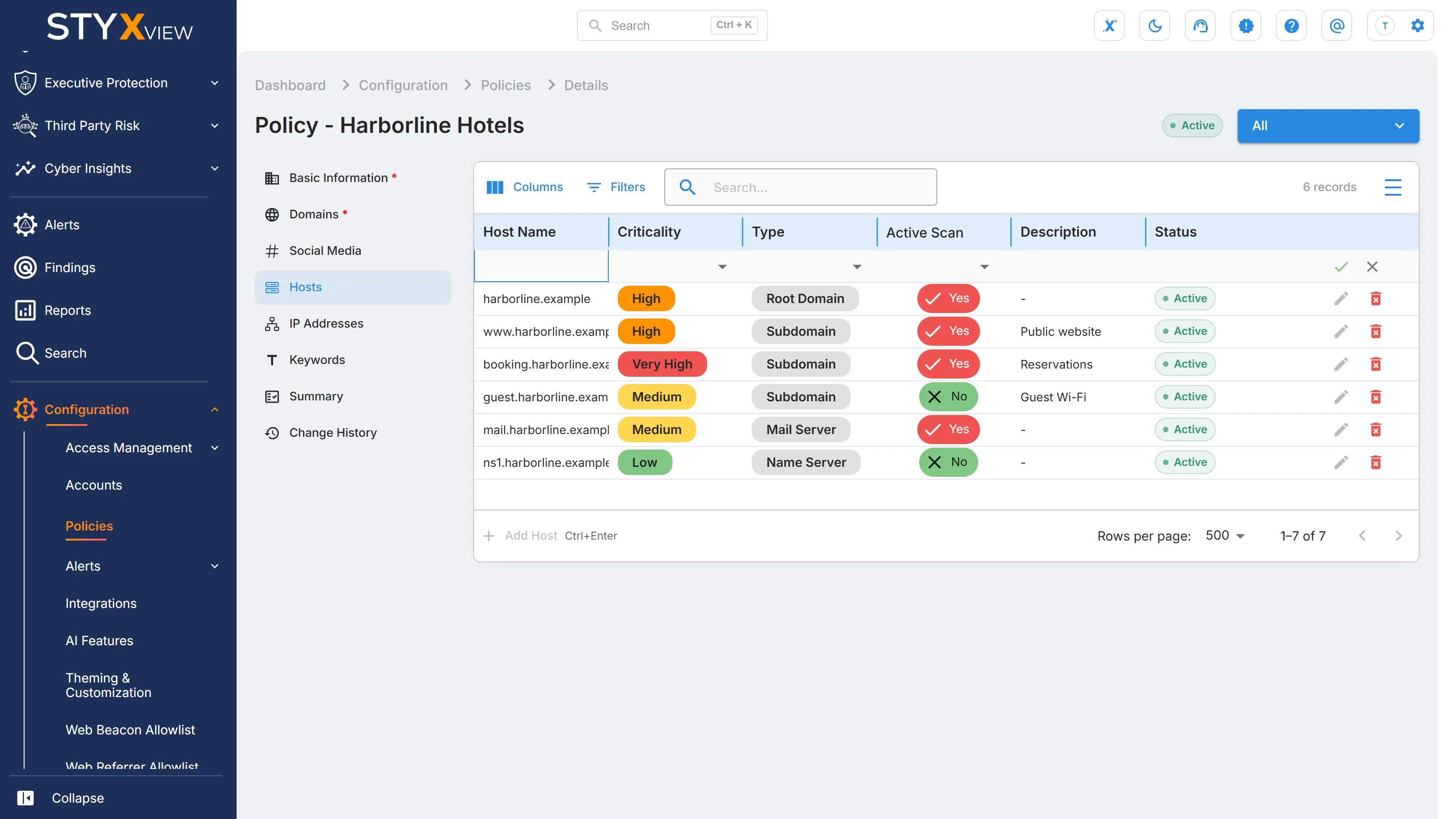Screen dimensions: 1456x819
Task: Open Columns chooser button
Action: tap(524, 187)
